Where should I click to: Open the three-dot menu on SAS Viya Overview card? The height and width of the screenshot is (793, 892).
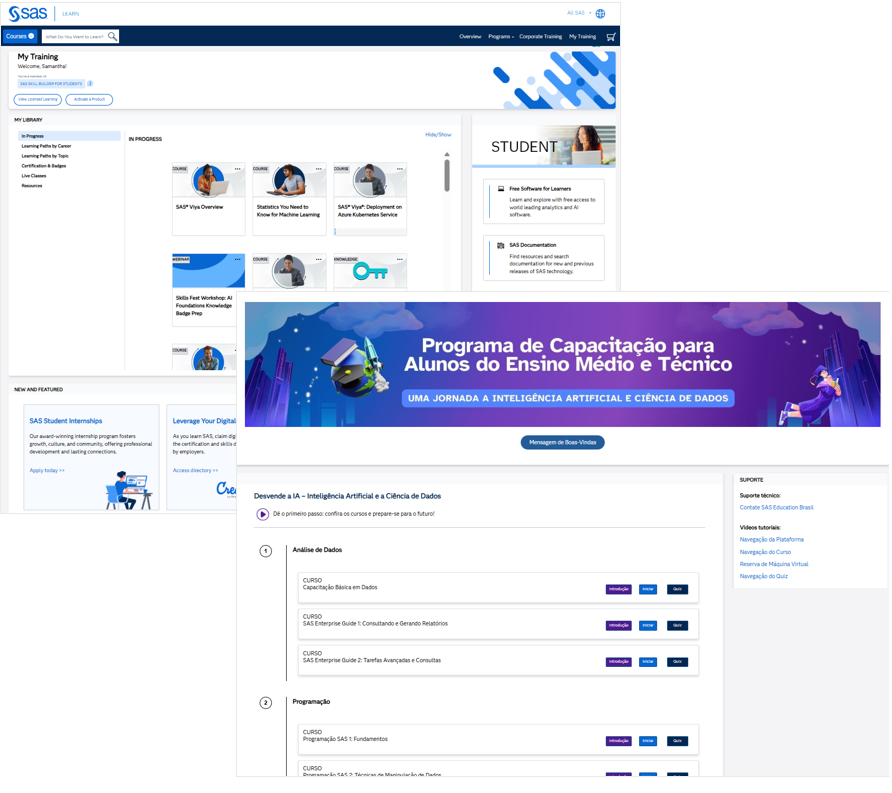(238, 169)
